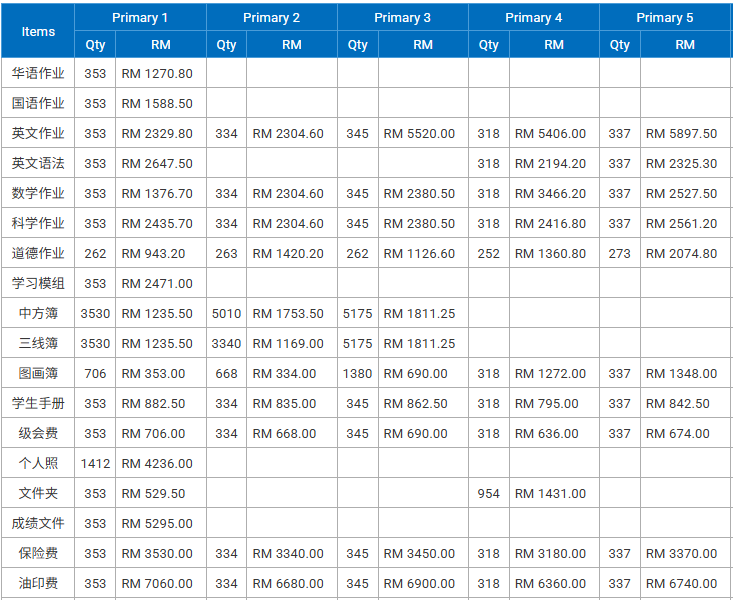Select the Primary 4 header cell
The width and height of the screenshot is (733, 600).
(x=533, y=17)
